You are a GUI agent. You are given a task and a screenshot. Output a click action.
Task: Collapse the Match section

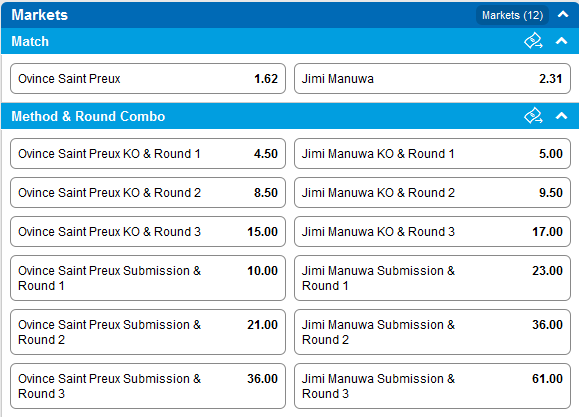click(x=561, y=41)
